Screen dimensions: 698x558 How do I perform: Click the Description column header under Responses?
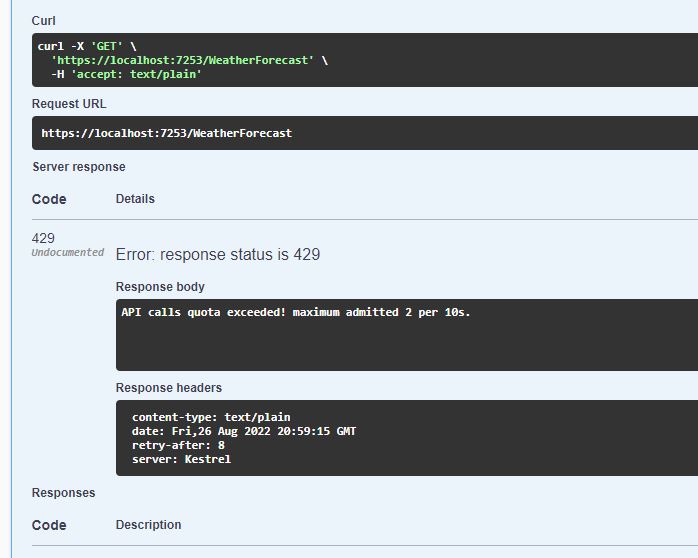[148, 525]
